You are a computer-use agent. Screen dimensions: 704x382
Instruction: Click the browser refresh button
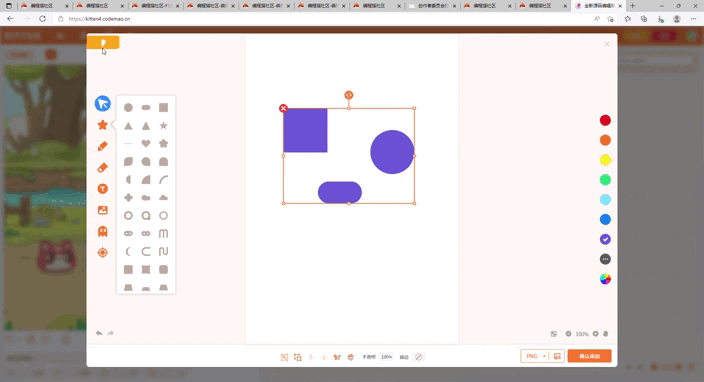click(42, 19)
